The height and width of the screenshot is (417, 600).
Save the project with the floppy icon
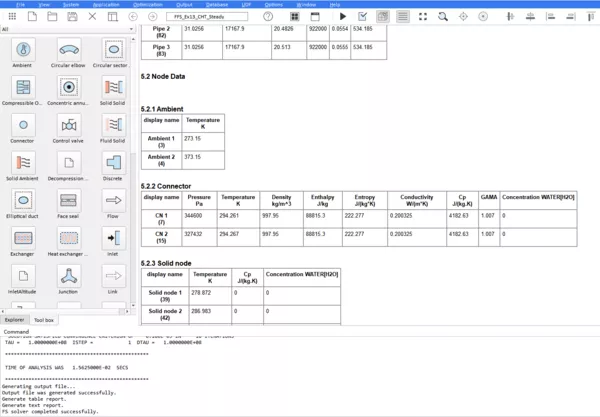click(x=72, y=16)
